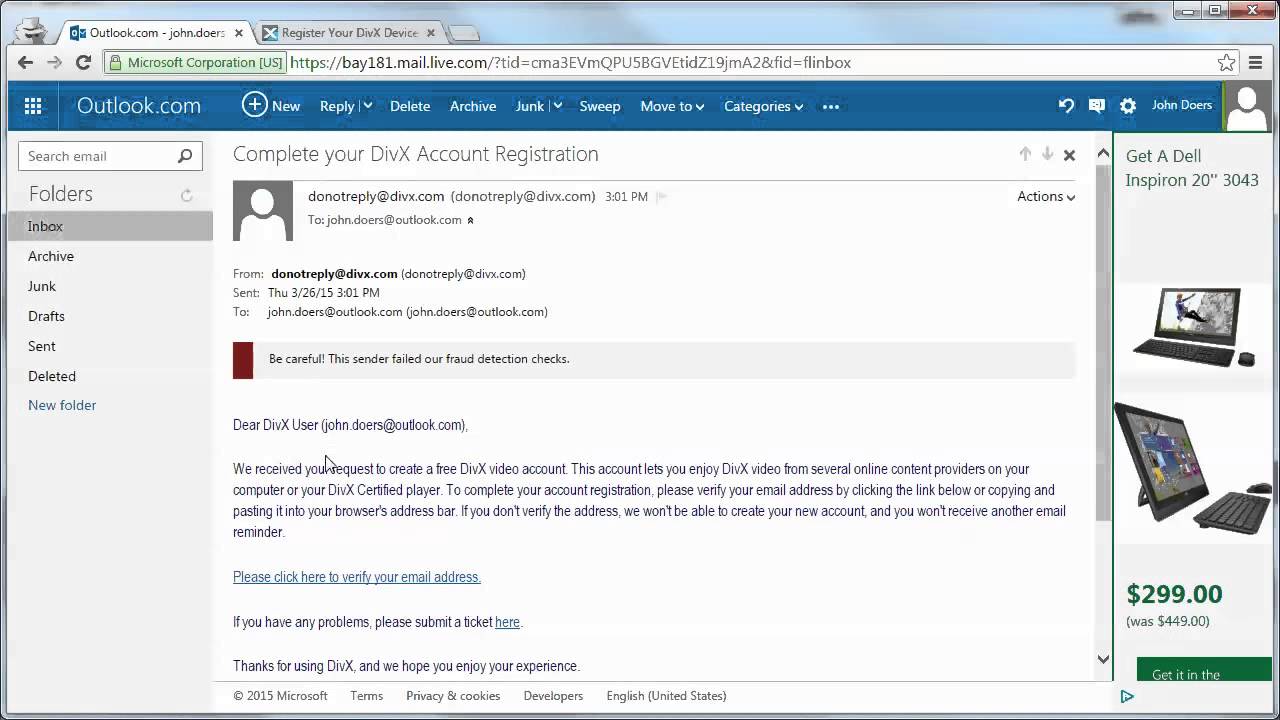Click the submit a ticket here link
Viewport: 1280px width, 720px height.
click(x=507, y=622)
